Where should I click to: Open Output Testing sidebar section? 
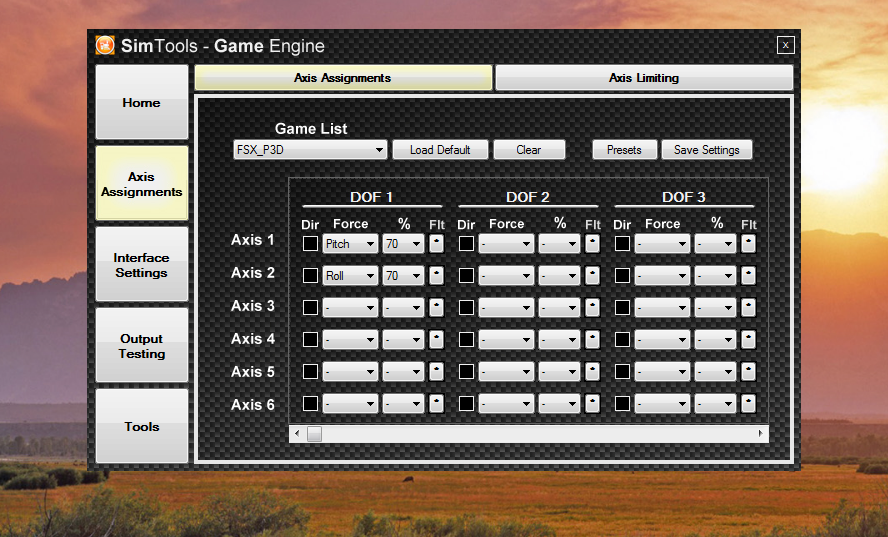coord(142,346)
